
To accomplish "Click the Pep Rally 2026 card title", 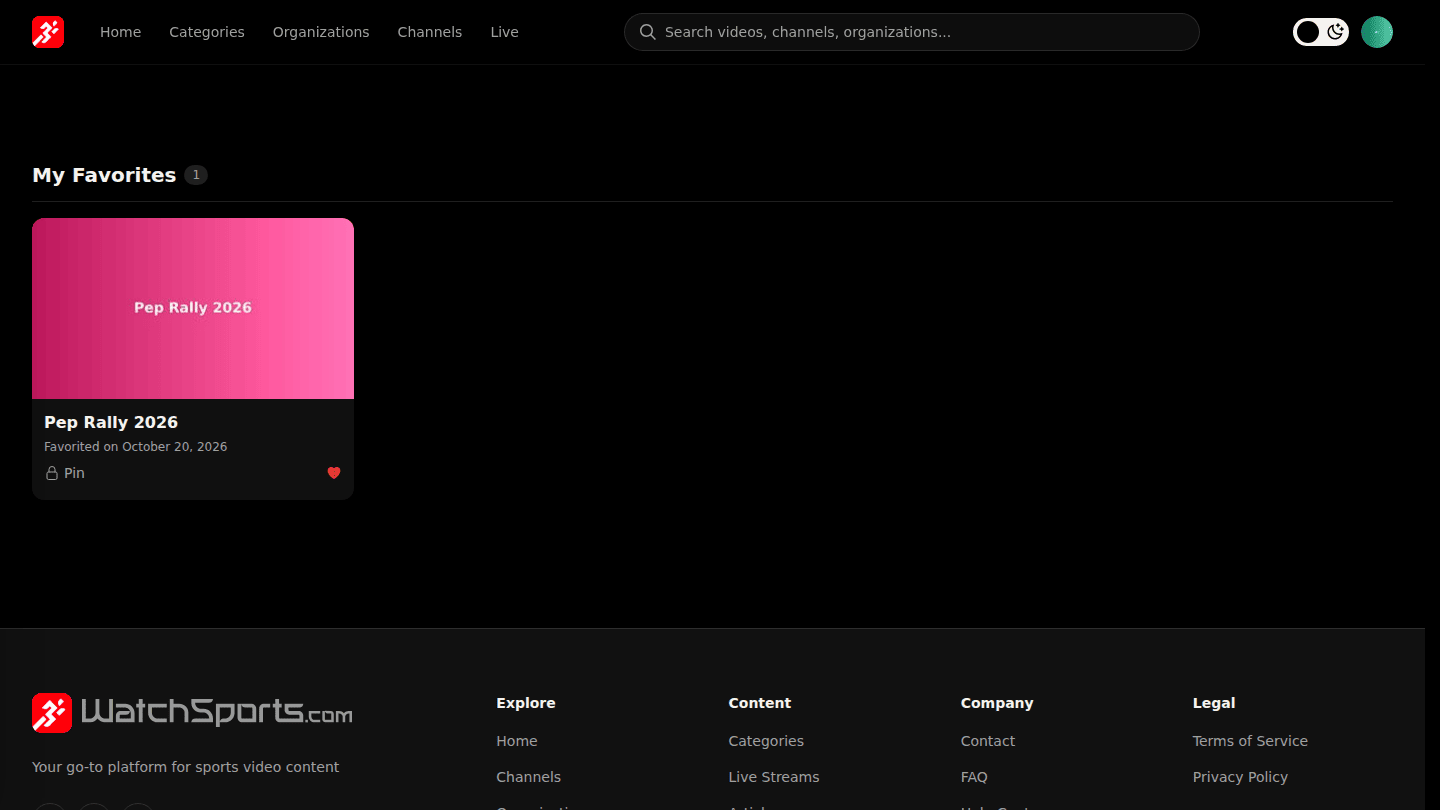I will click(x=111, y=422).
